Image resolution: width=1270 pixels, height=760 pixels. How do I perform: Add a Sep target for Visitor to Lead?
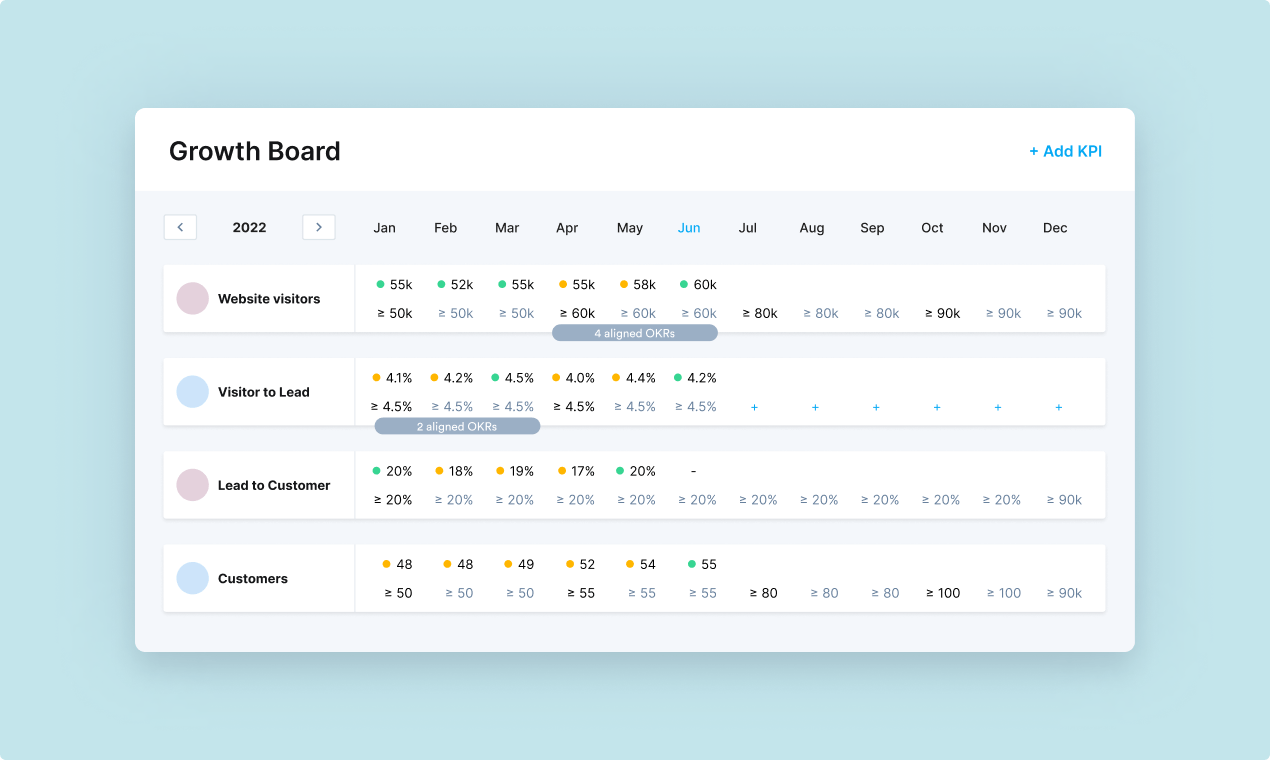pyautogui.click(x=876, y=407)
